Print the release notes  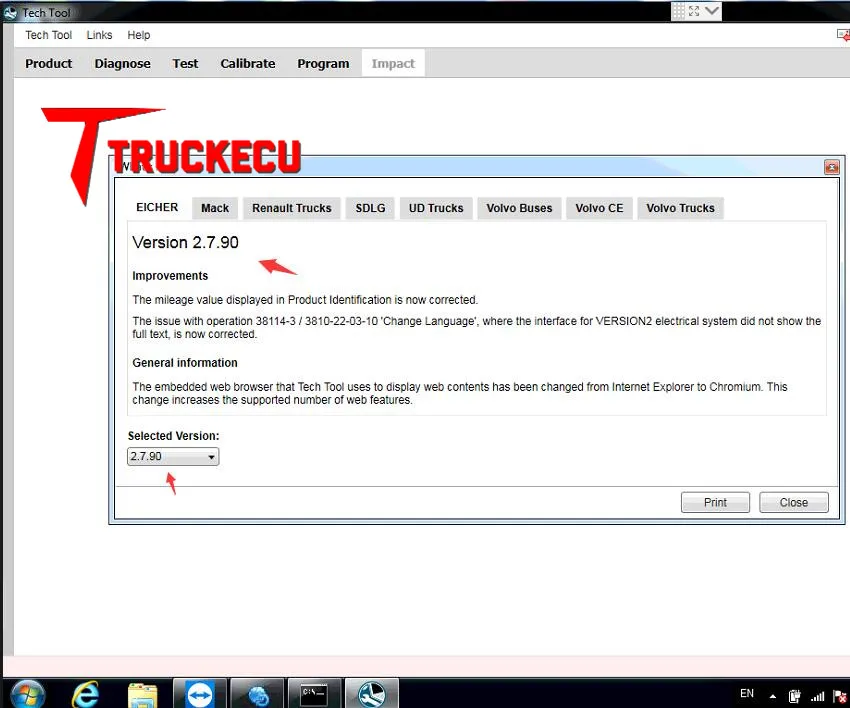(x=715, y=503)
